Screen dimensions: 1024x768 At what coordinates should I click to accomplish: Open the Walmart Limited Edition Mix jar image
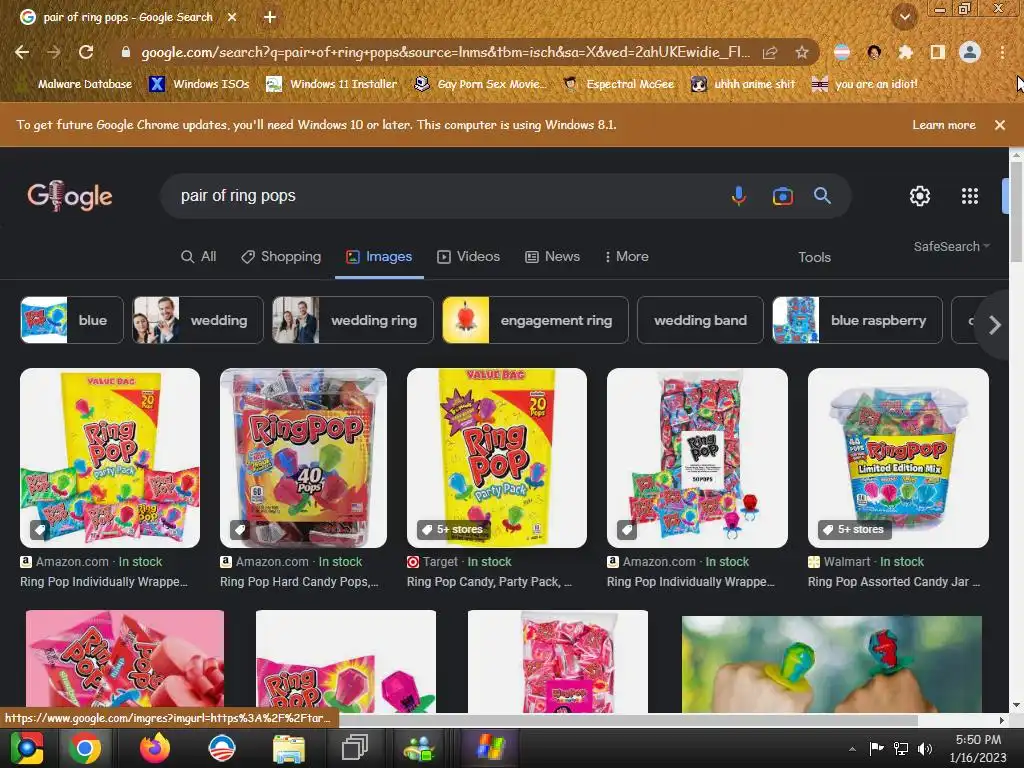pos(898,458)
